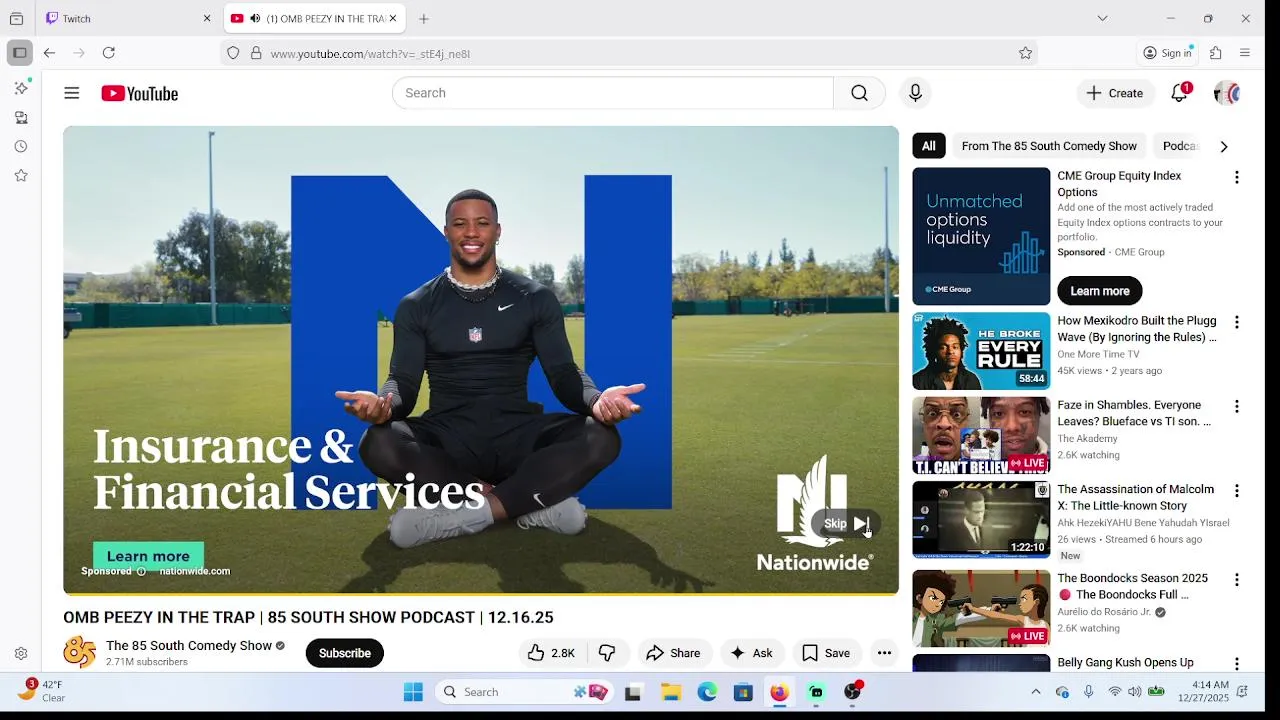Screen dimensions: 1280x720
Task: Open browser extensions puzzle icon
Action: point(1216,53)
